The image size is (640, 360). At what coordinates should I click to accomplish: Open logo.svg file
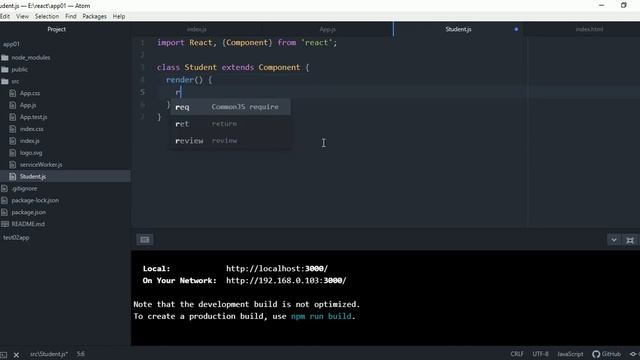[31, 153]
